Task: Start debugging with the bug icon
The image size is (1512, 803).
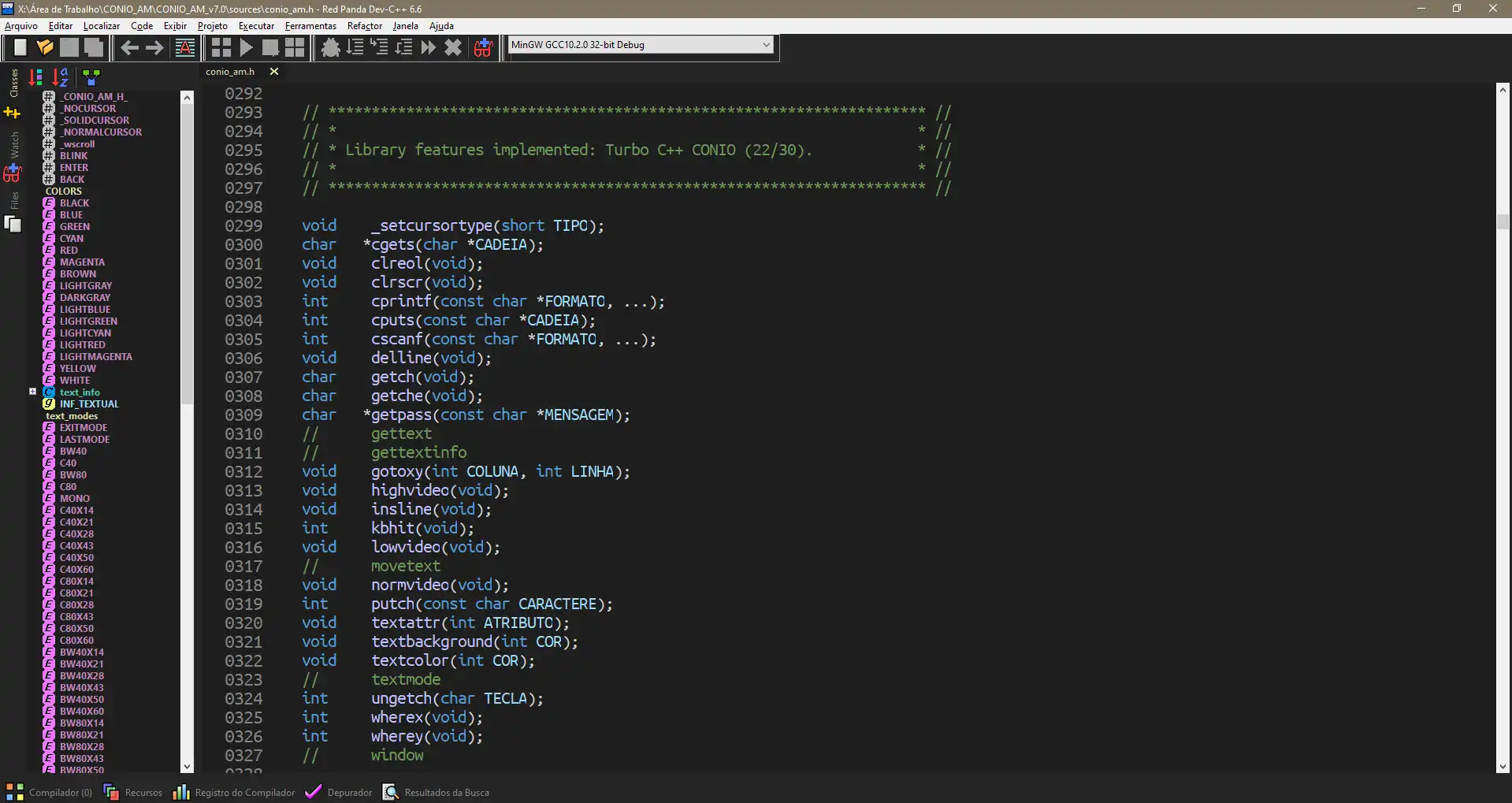Action: (x=331, y=47)
